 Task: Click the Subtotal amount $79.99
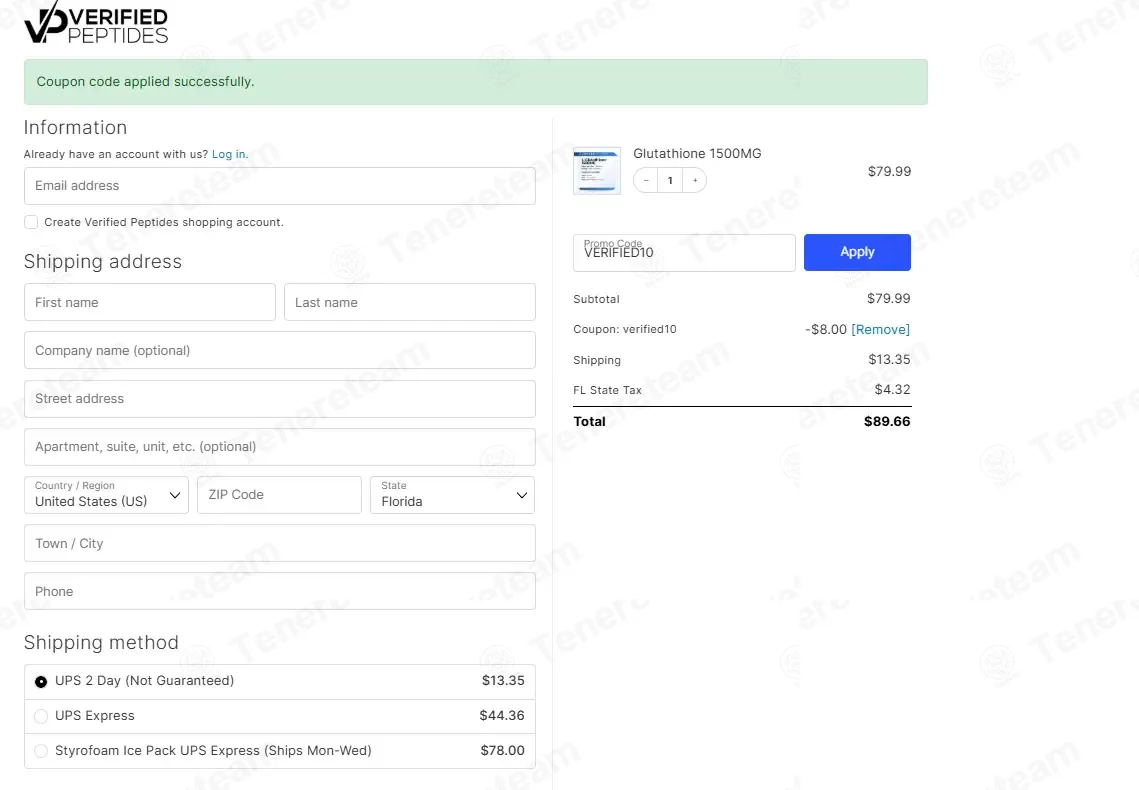click(x=888, y=298)
